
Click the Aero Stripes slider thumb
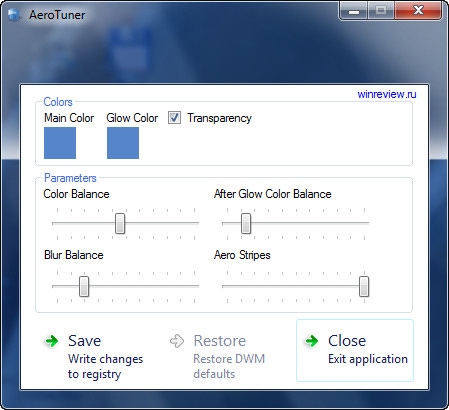364,286
